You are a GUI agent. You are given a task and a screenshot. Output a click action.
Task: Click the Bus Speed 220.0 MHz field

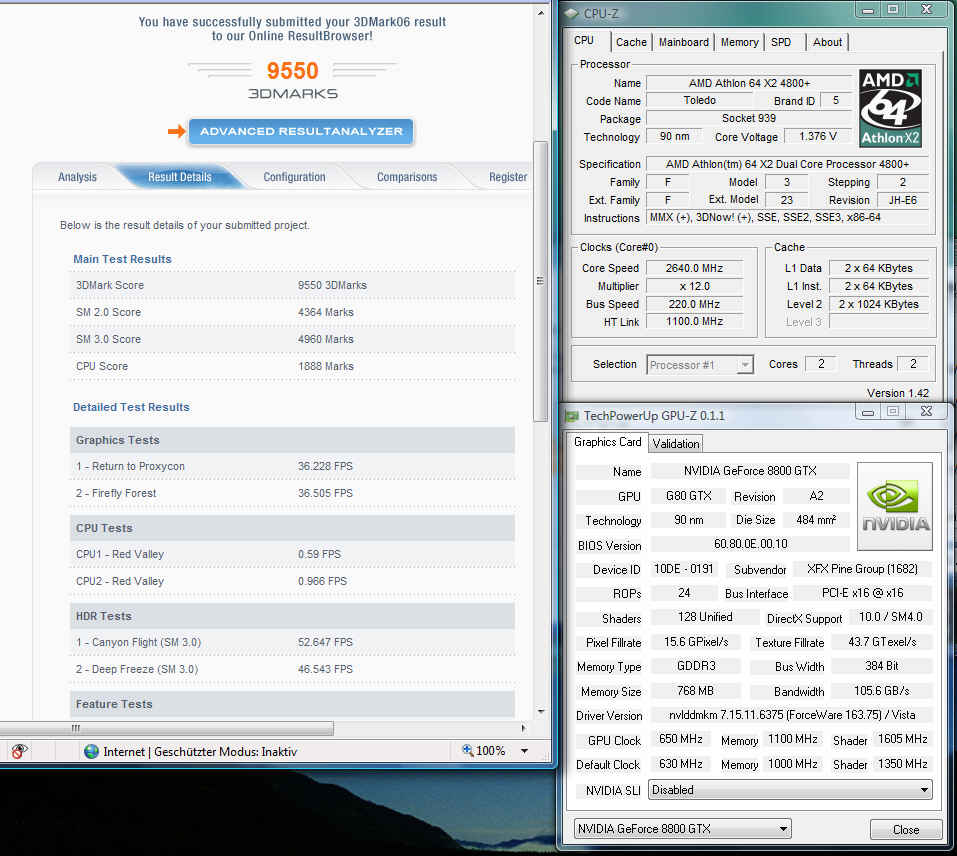pos(694,304)
